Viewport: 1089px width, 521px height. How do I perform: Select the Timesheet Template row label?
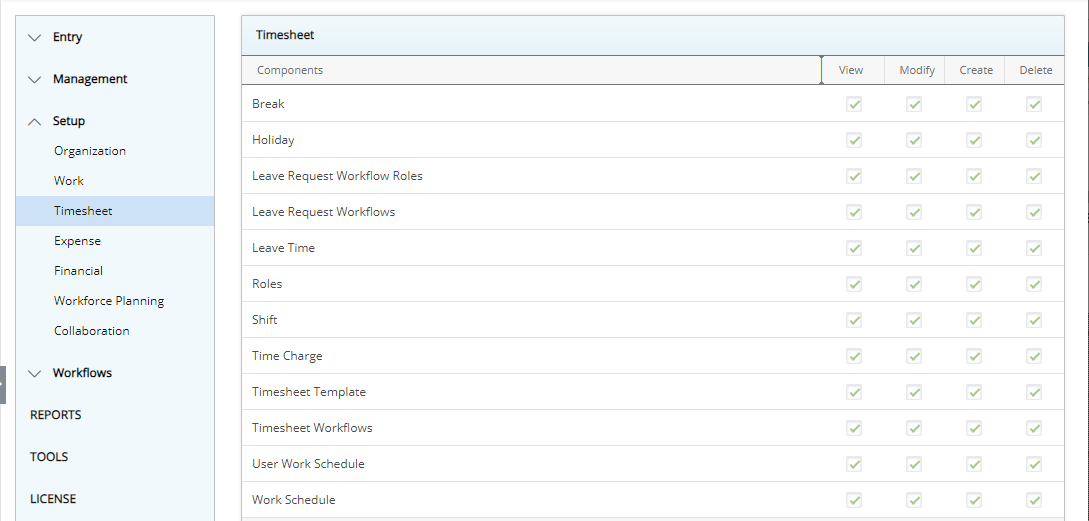[309, 392]
